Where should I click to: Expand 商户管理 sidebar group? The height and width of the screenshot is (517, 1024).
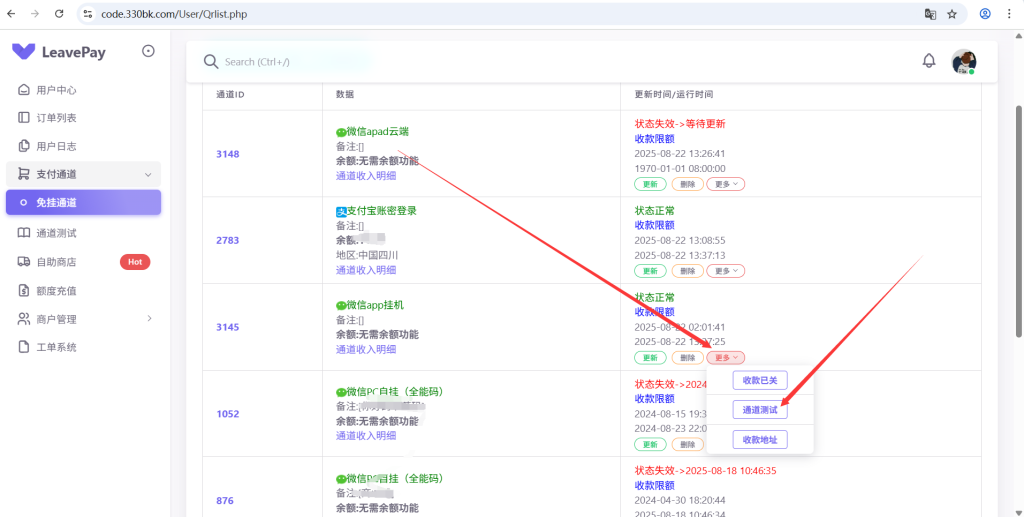(84, 319)
